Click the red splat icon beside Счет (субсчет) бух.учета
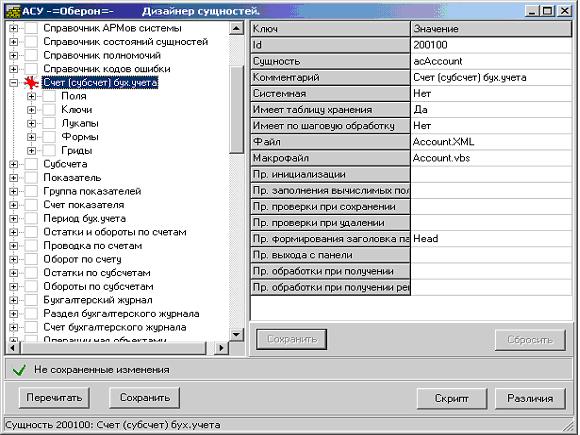This screenshot has height=435, width=580. 31,83
